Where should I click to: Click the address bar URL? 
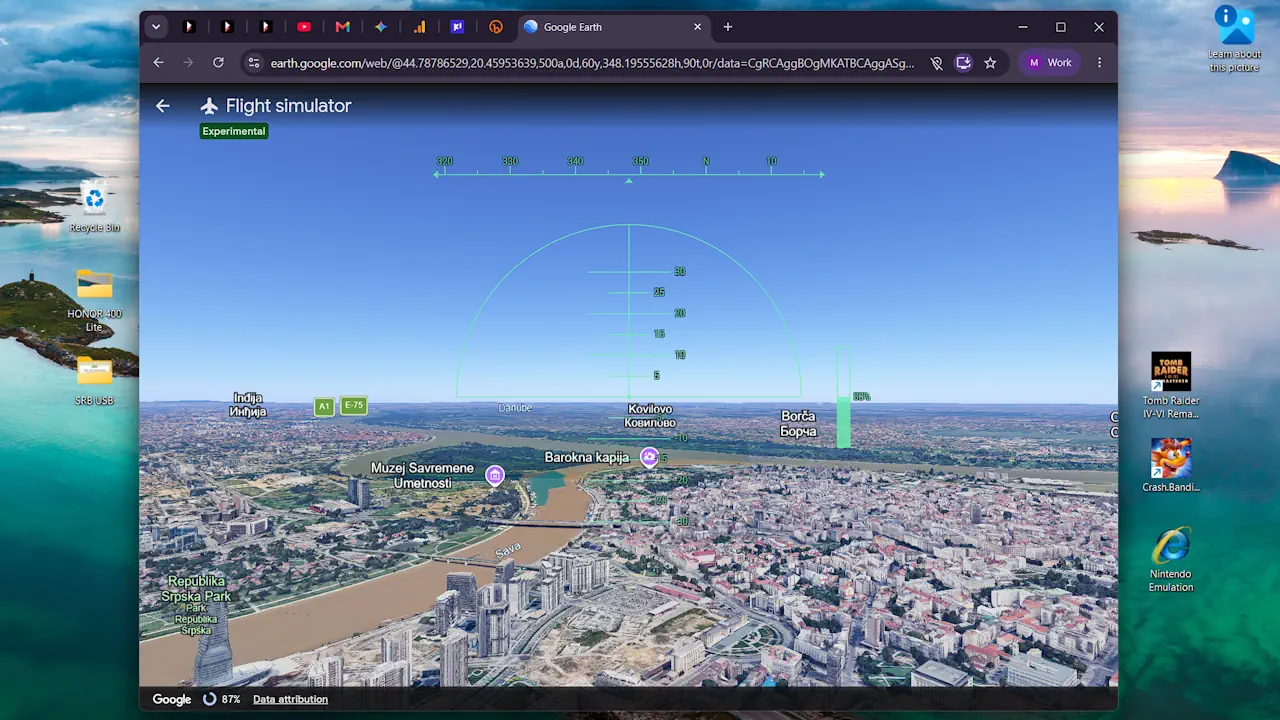592,63
